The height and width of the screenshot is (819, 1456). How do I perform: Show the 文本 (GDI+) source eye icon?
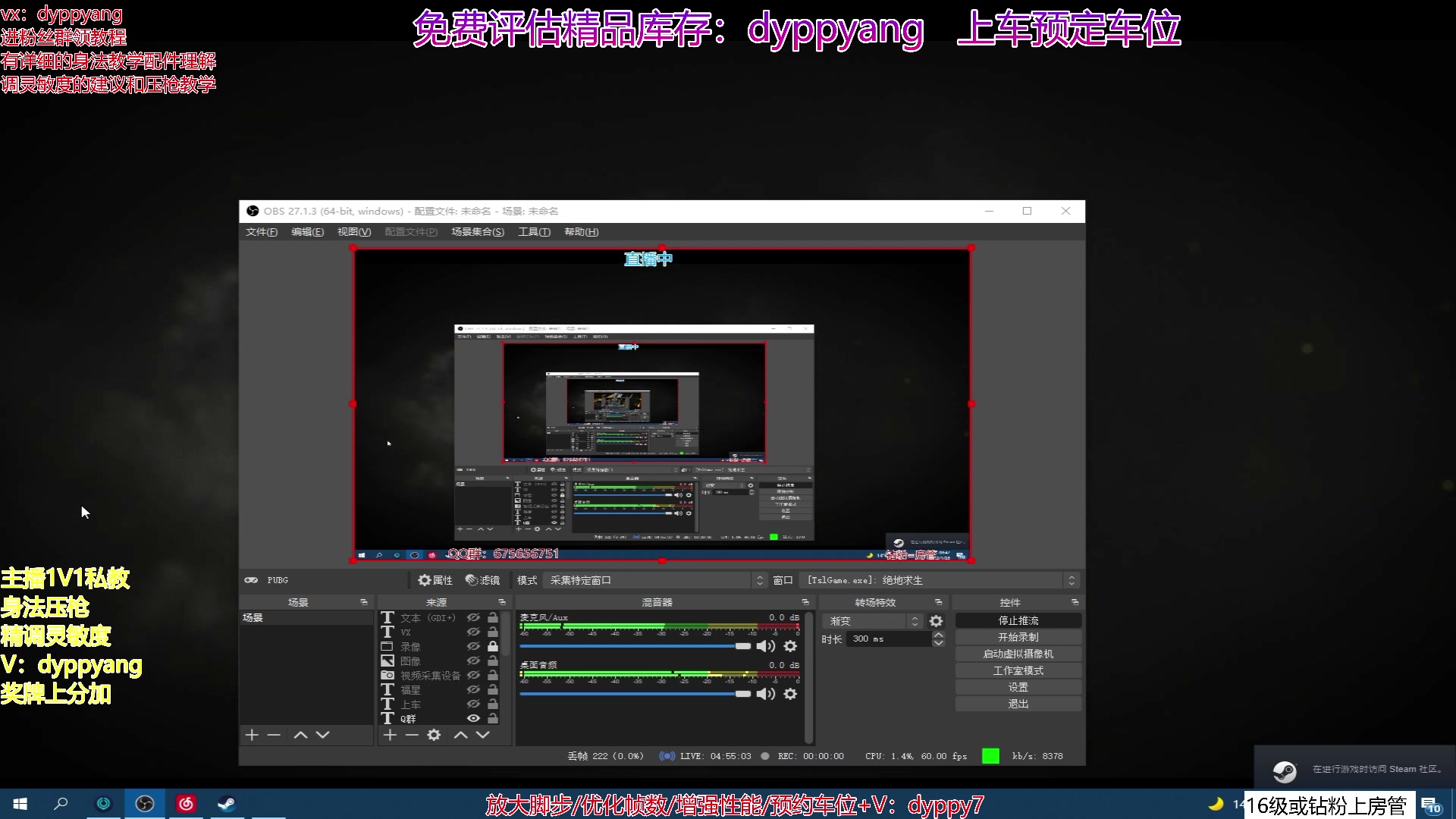point(473,617)
